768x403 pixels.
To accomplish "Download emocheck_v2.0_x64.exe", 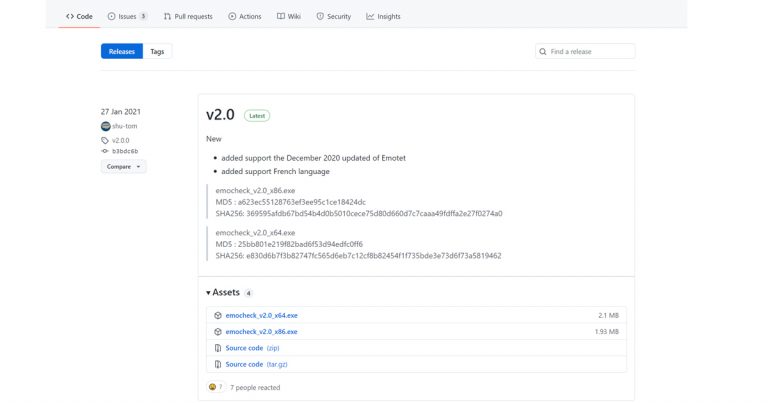I will pyautogui.click(x=261, y=315).
